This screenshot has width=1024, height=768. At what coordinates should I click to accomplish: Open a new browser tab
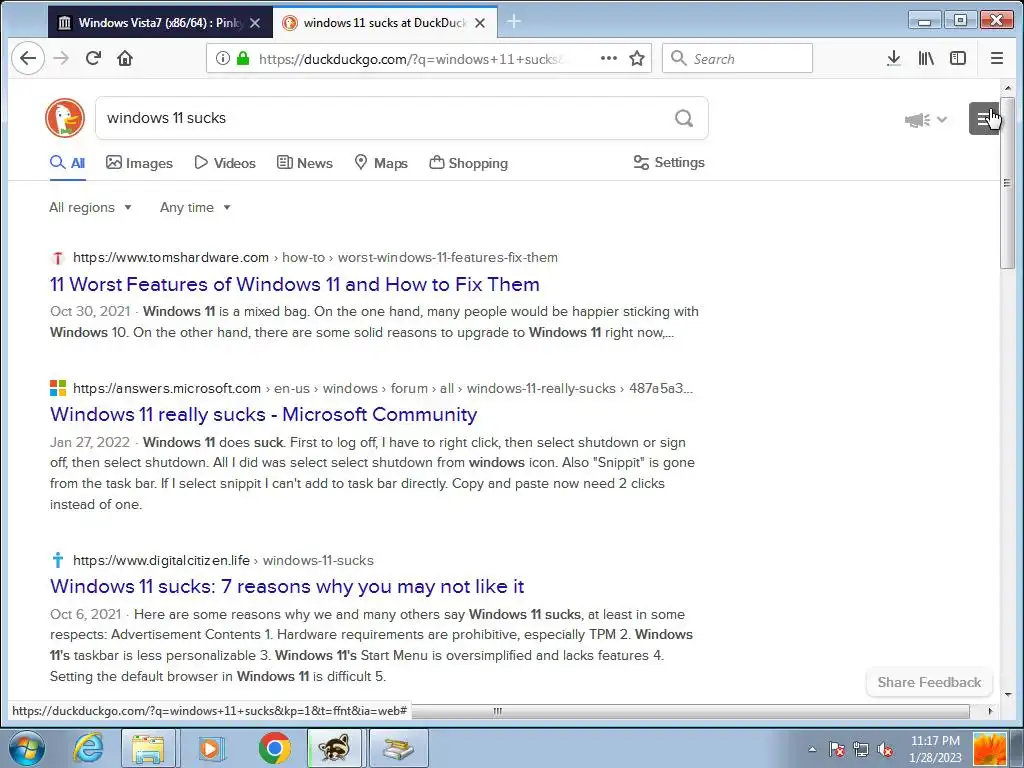[x=514, y=22]
